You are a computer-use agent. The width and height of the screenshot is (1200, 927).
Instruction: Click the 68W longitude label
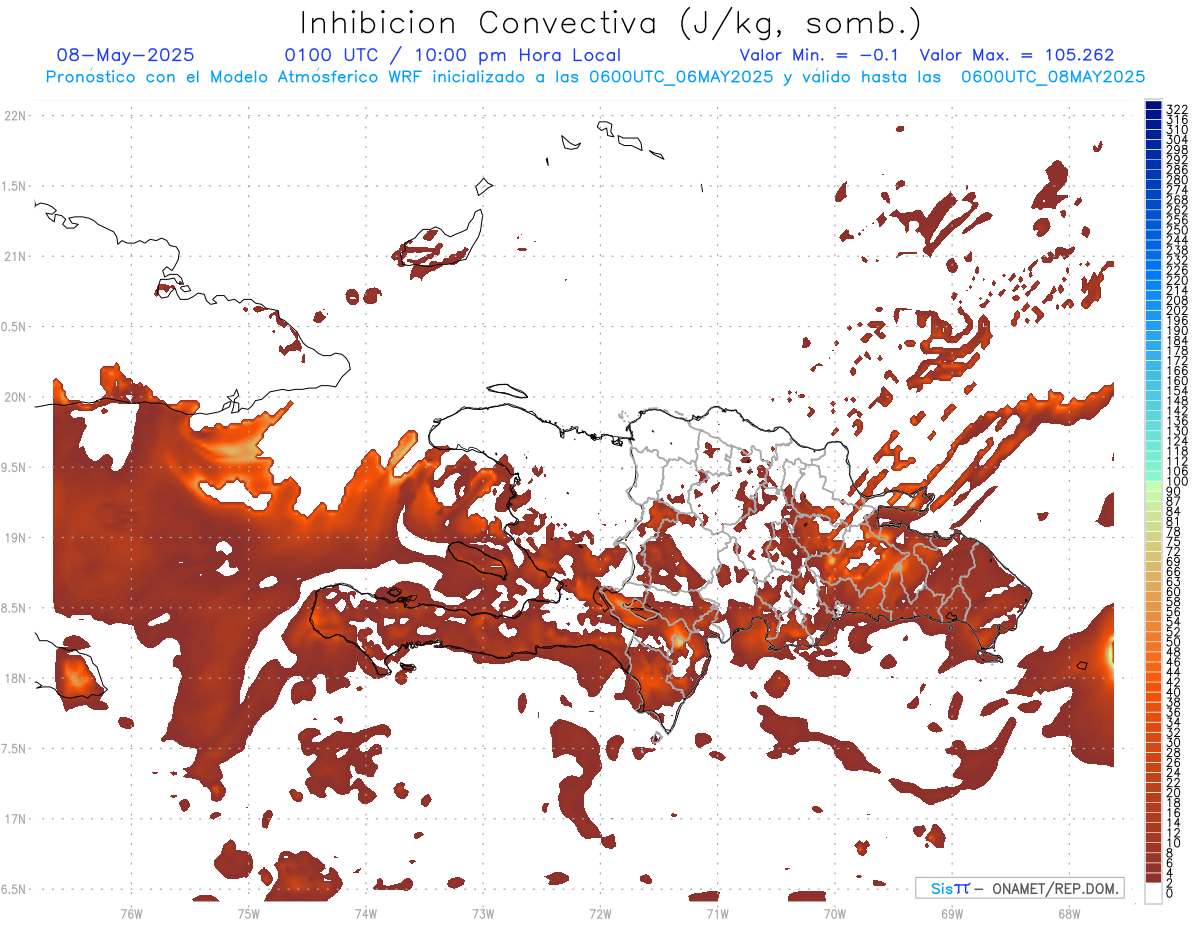[x=1068, y=913]
